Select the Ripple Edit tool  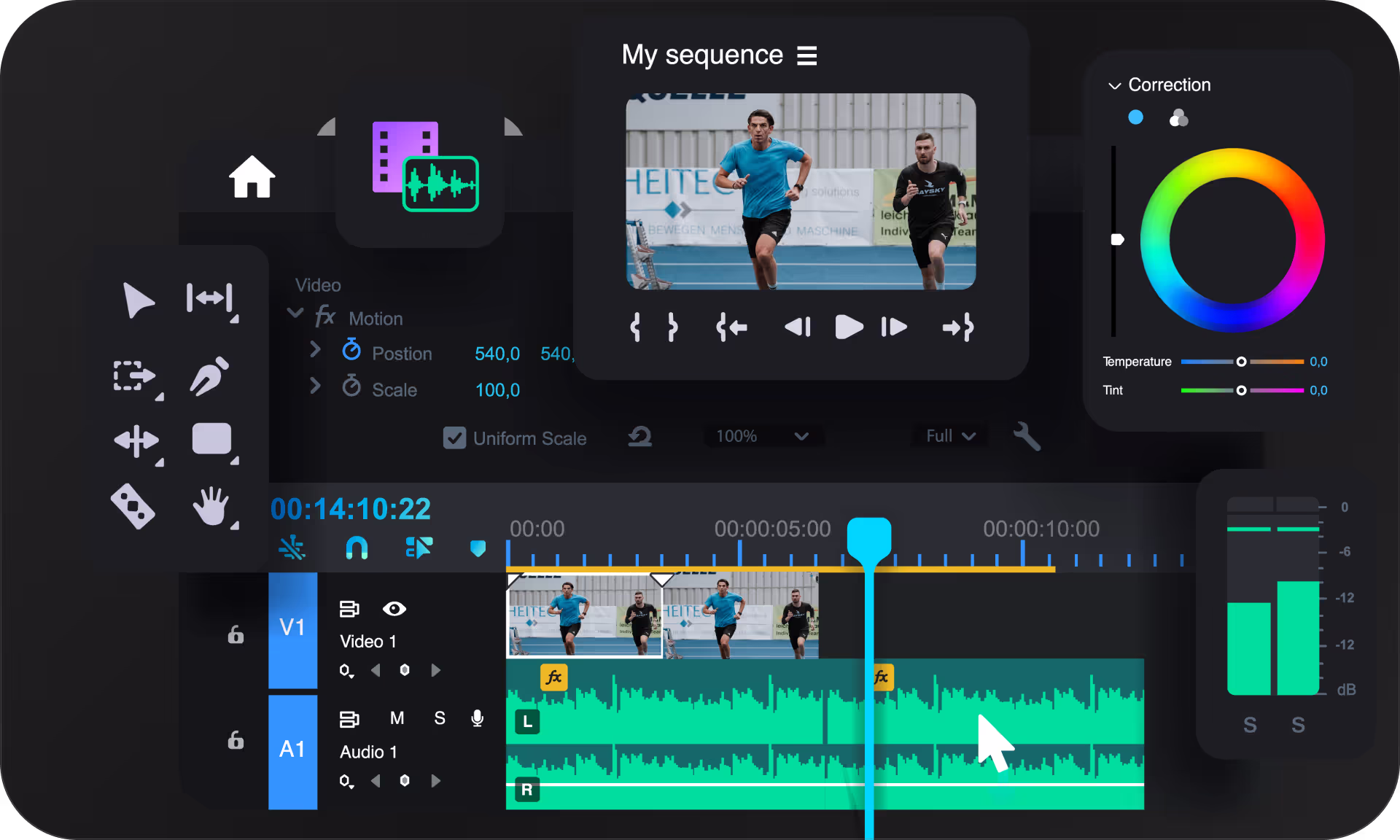210,298
